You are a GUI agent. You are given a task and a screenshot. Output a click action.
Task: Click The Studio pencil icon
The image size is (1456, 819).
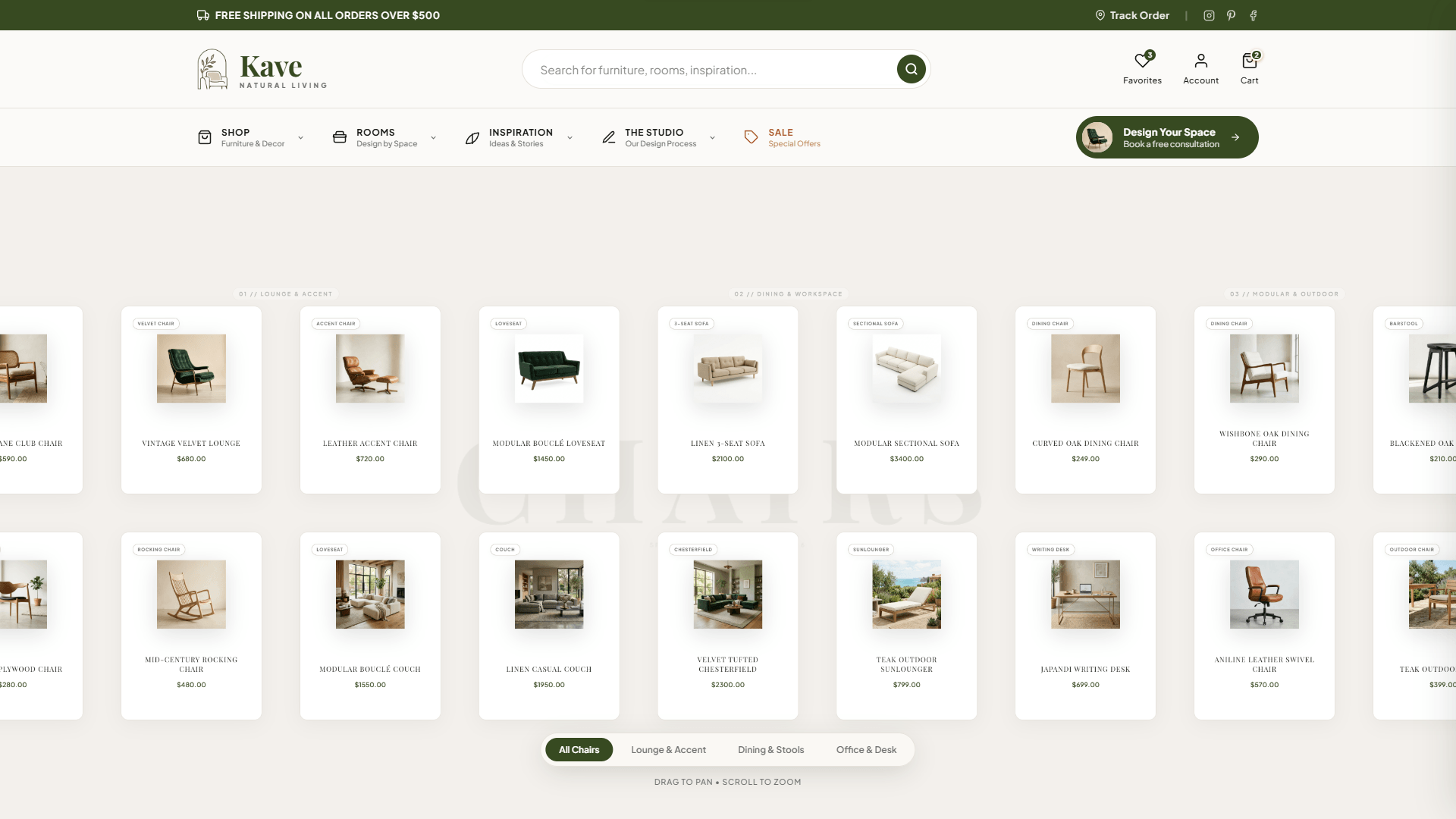(608, 137)
